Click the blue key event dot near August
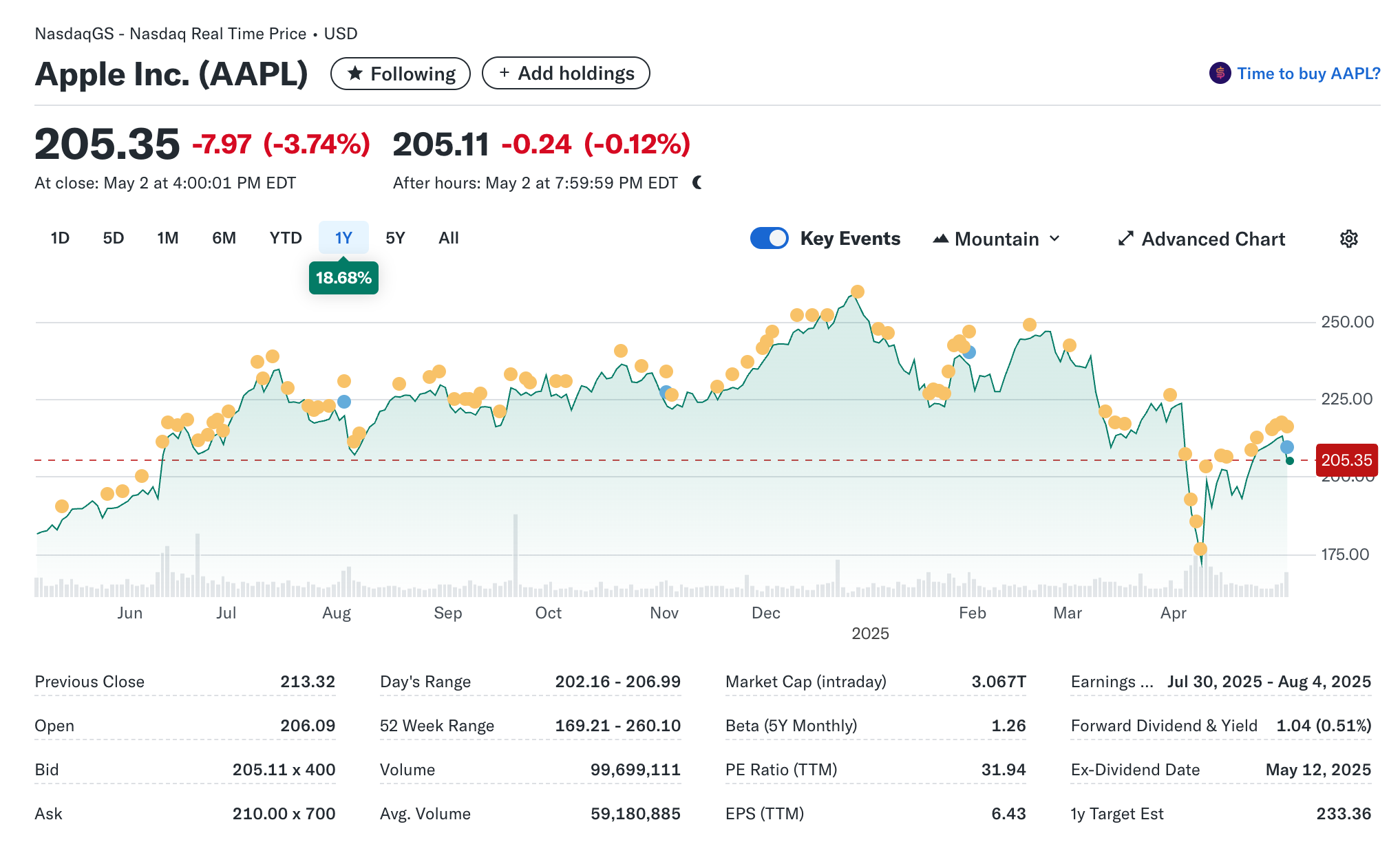The height and width of the screenshot is (842, 1400). pyautogui.click(x=344, y=402)
